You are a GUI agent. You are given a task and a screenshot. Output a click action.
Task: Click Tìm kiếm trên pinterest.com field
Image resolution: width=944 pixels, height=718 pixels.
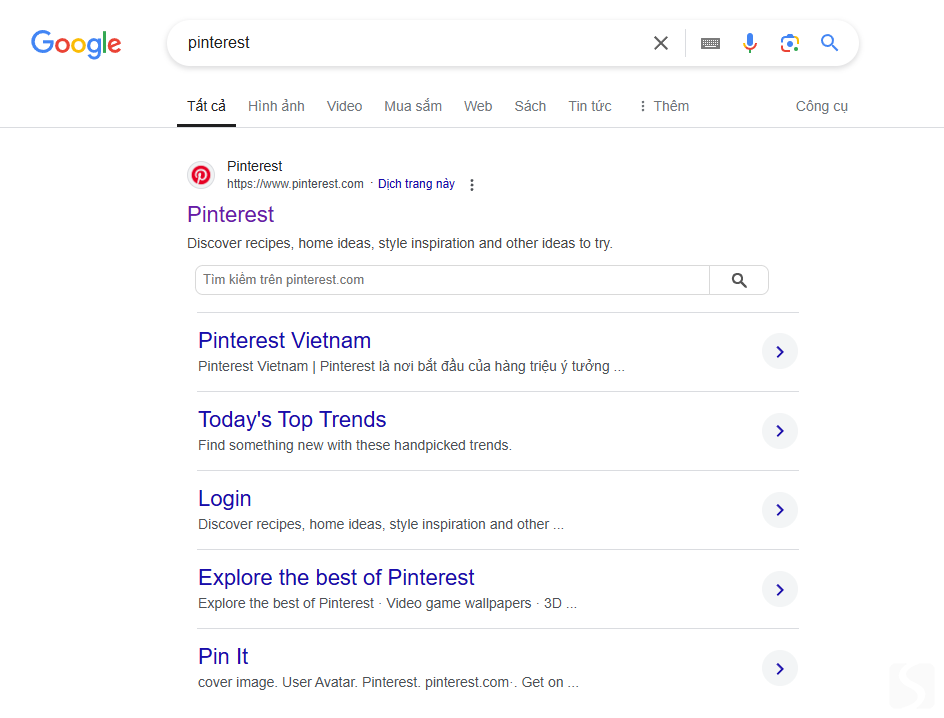(452, 280)
